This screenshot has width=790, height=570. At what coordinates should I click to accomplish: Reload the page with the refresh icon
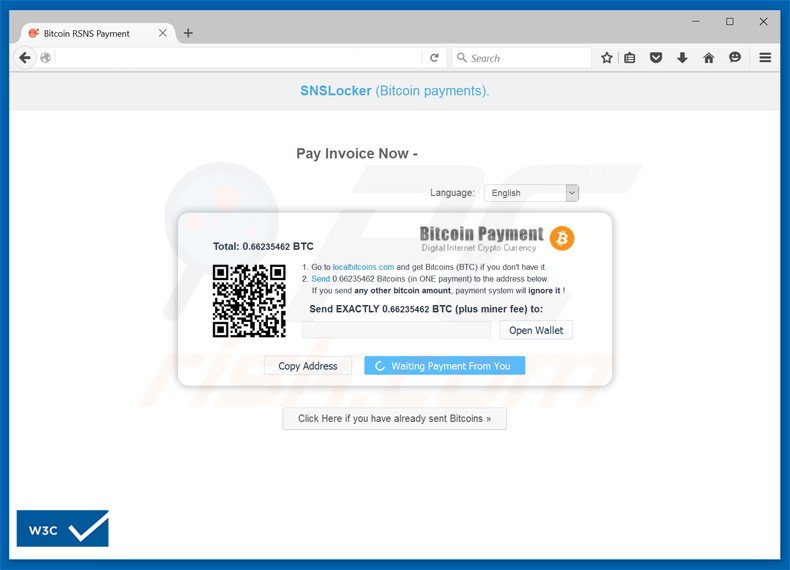[x=434, y=58]
